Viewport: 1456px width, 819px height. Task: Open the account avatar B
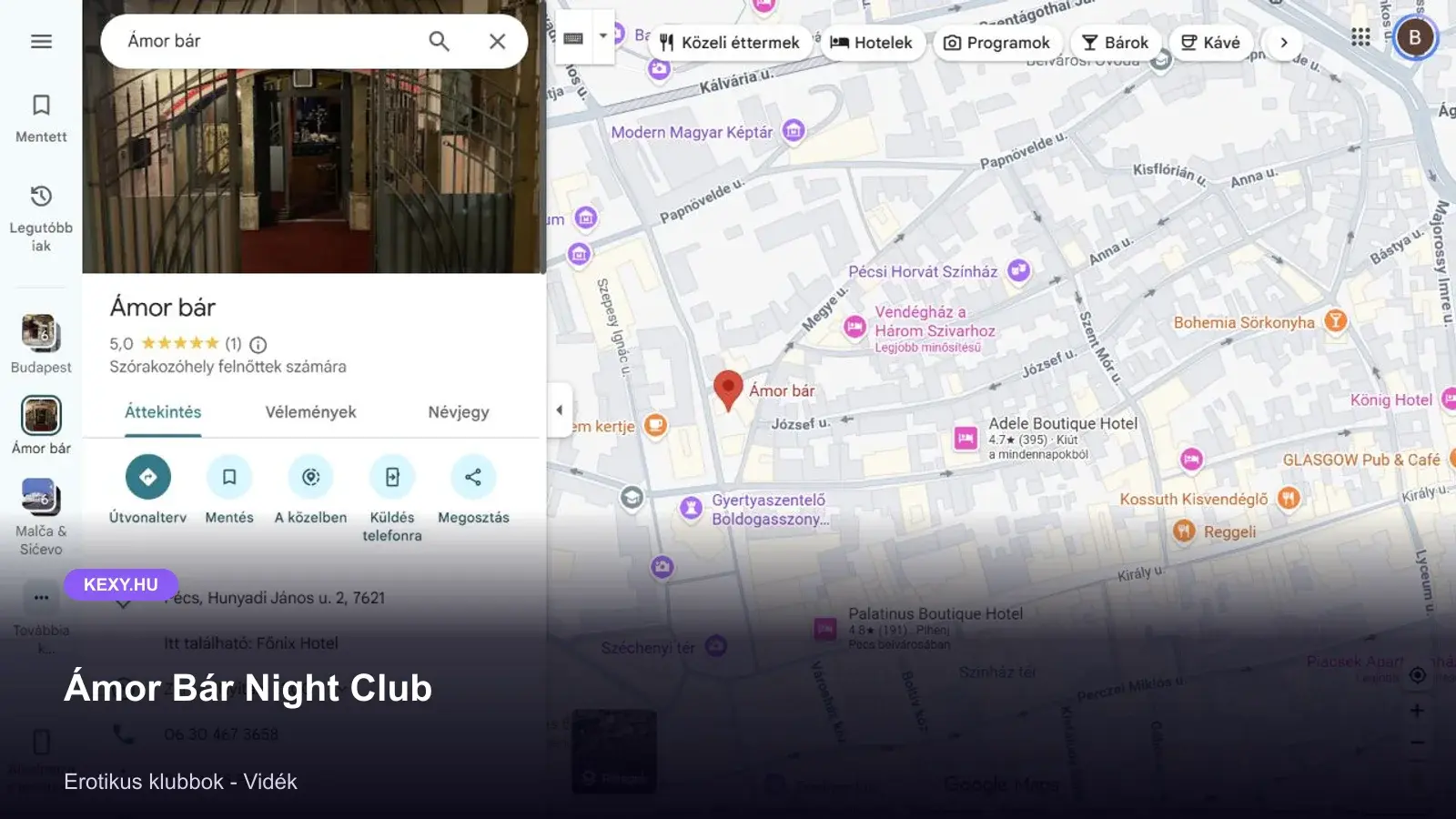point(1414,37)
